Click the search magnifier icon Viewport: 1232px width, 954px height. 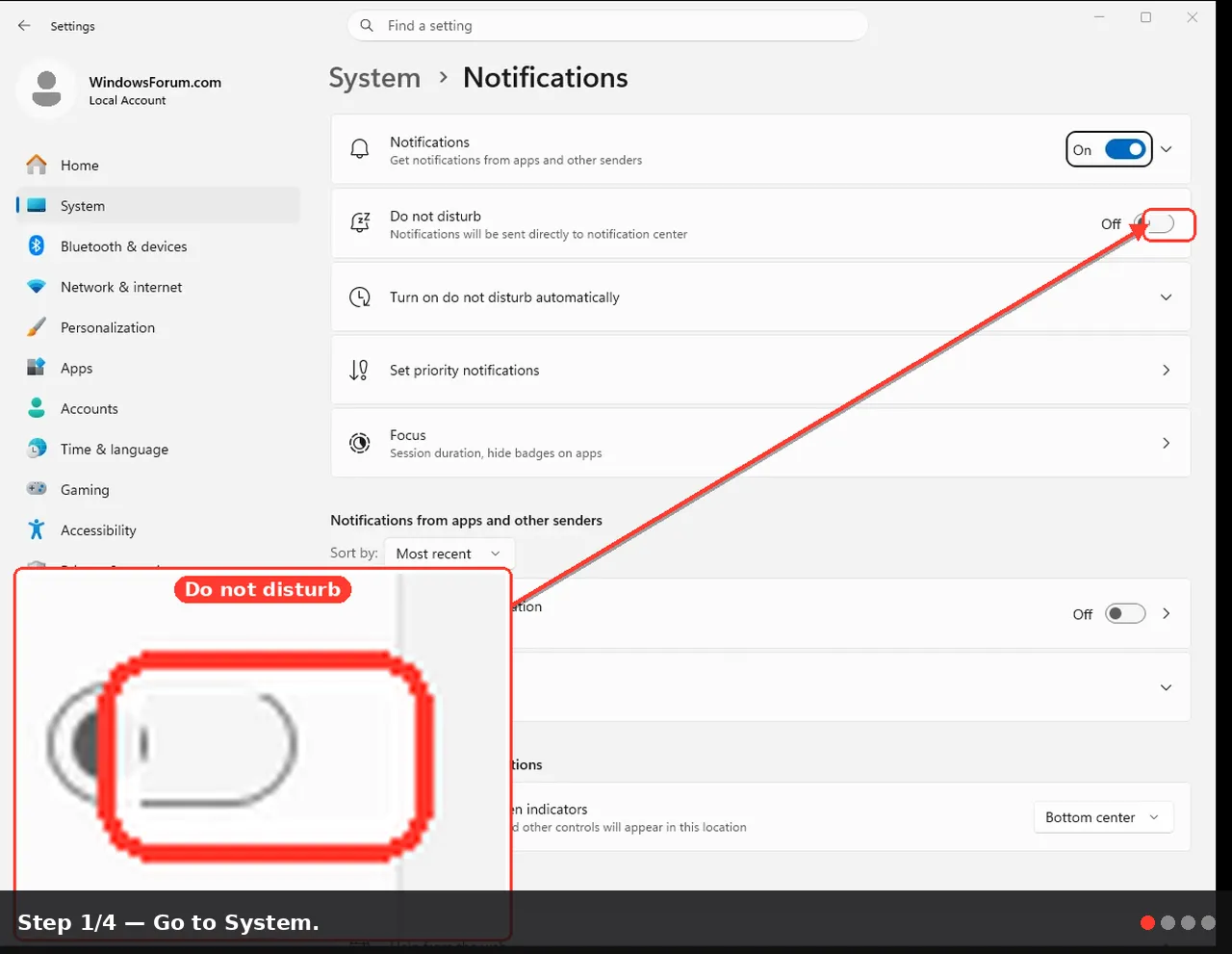pyautogui.click(x=367, y=26)
